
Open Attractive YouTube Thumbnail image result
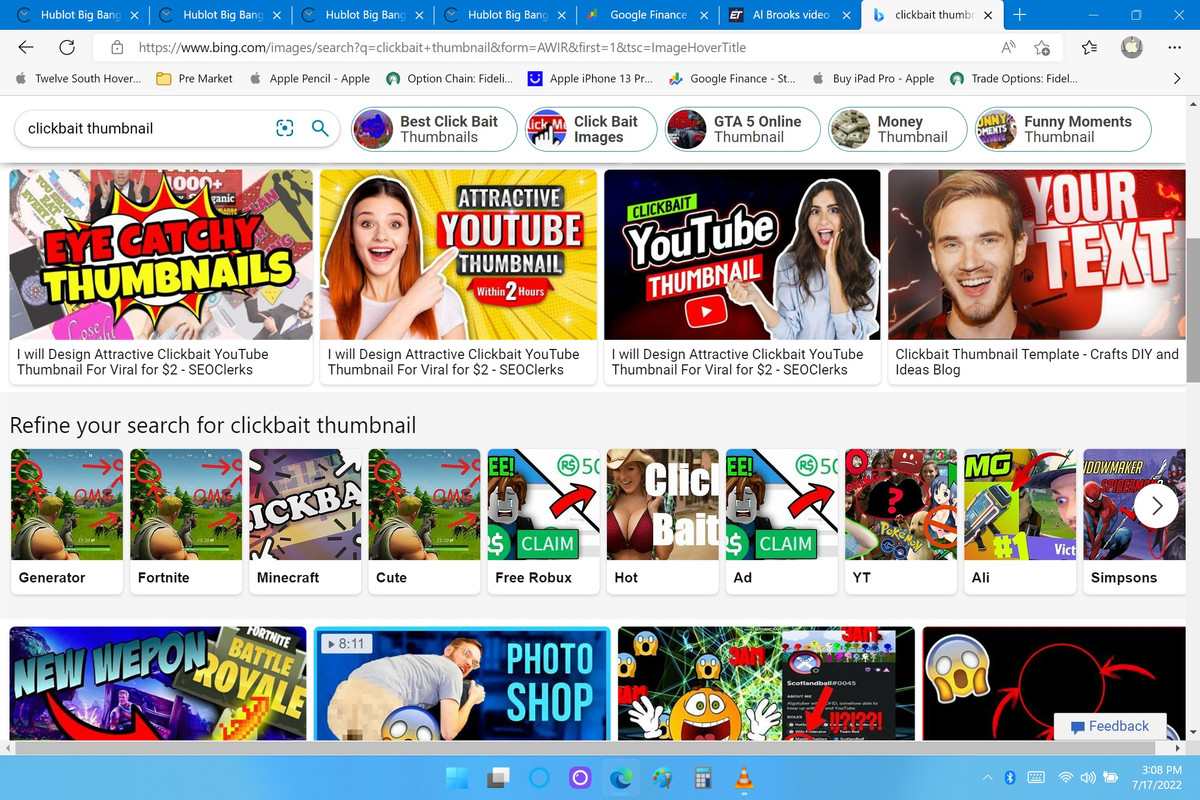click(459, 255)
